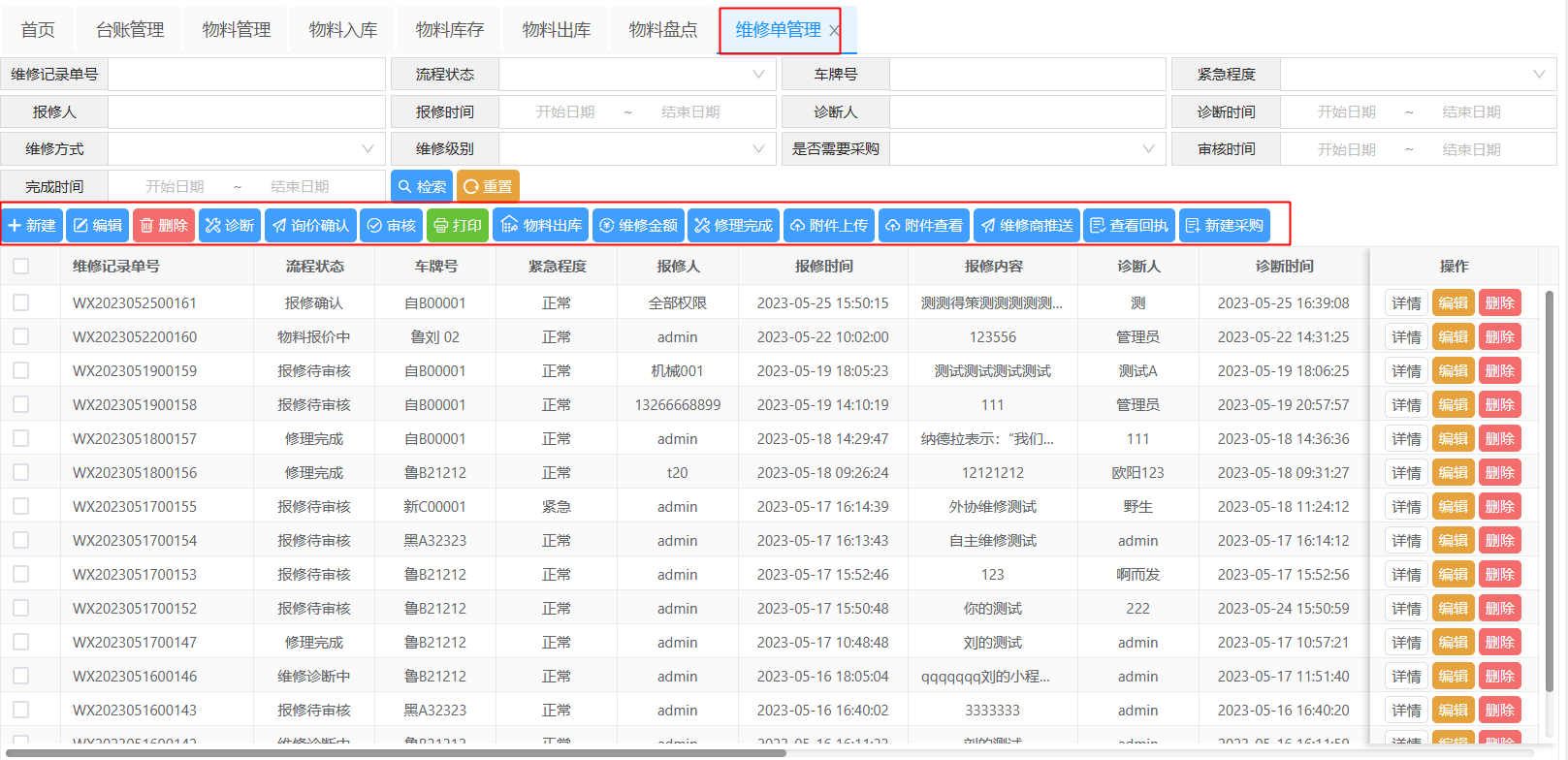Toggle the select-all checkbox in table header

click(x=21, y=267)
